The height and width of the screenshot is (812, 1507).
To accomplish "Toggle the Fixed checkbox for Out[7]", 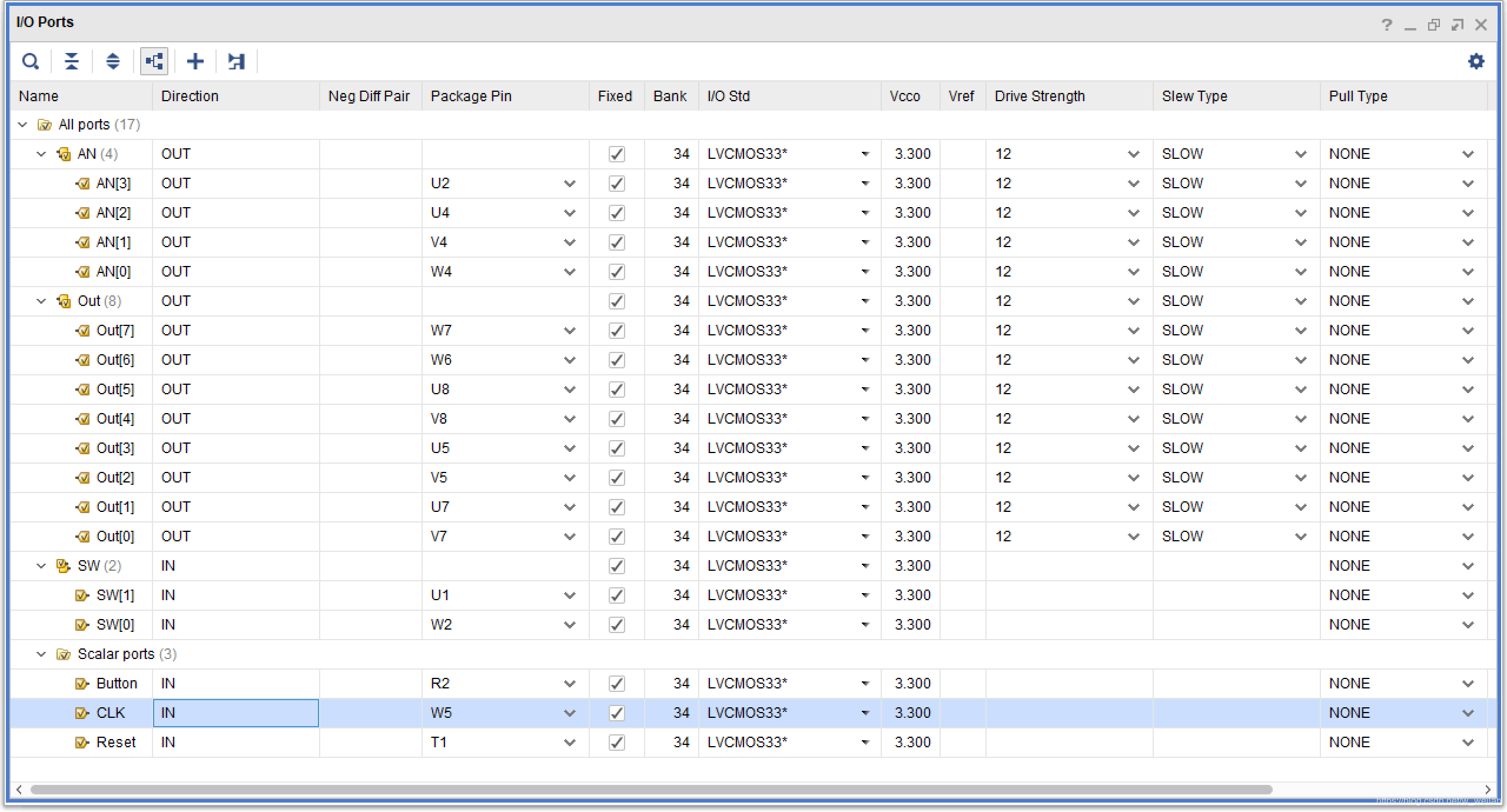I will tap(616, 331).
